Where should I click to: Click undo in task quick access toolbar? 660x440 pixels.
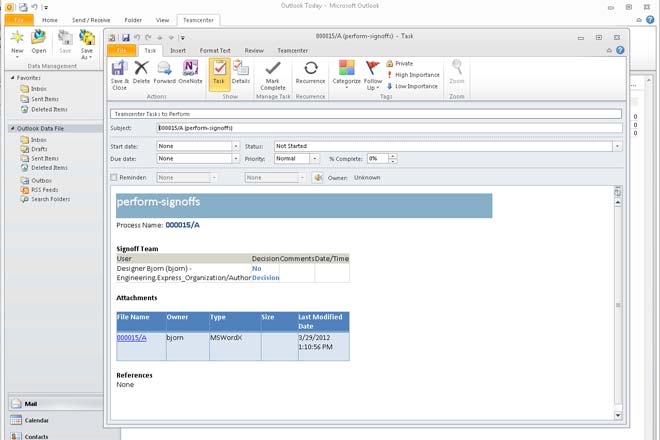(137, 37)
